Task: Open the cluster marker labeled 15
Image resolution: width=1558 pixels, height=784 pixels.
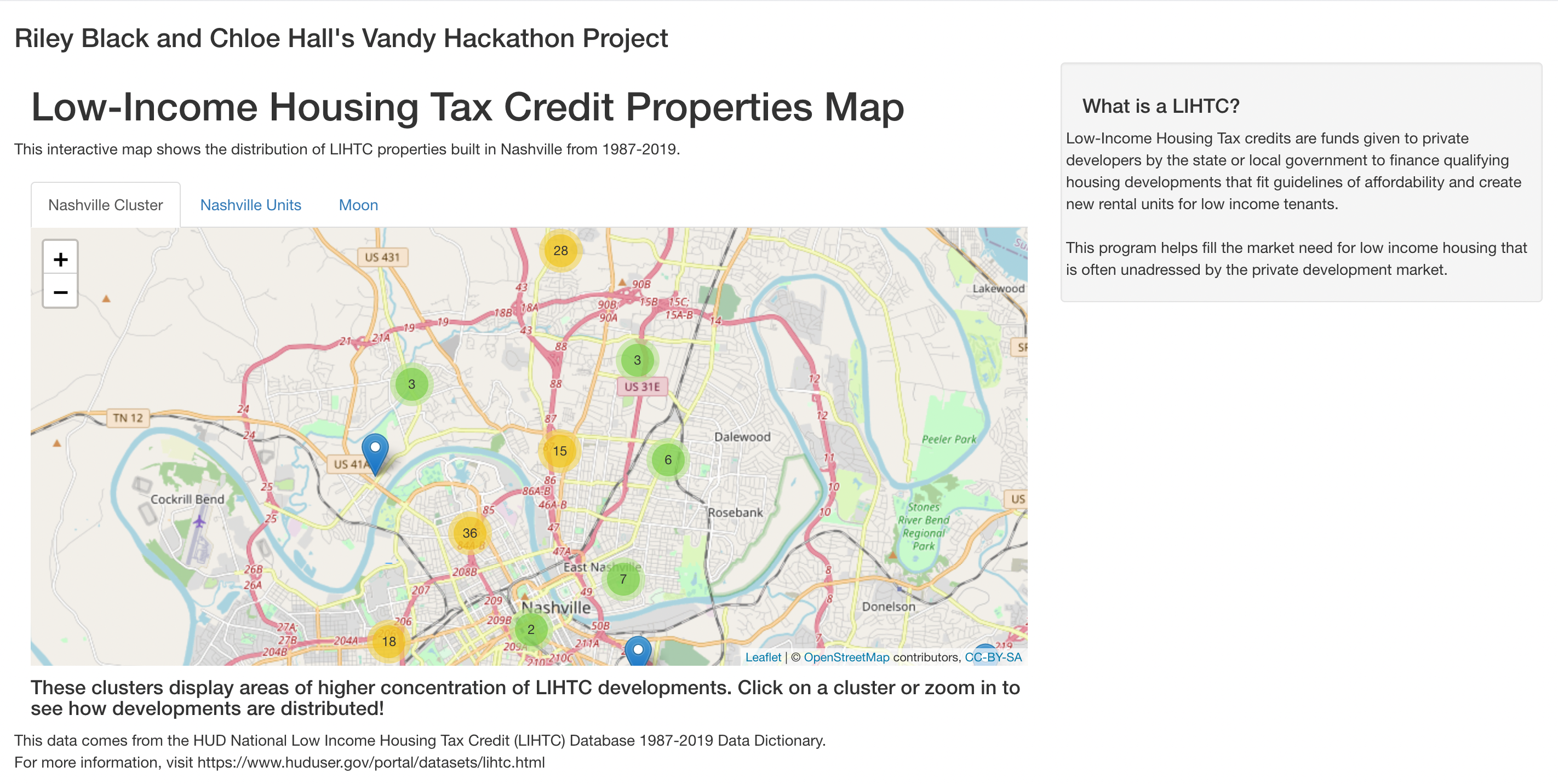Action: pyautogui.click(x=559, y=451)
